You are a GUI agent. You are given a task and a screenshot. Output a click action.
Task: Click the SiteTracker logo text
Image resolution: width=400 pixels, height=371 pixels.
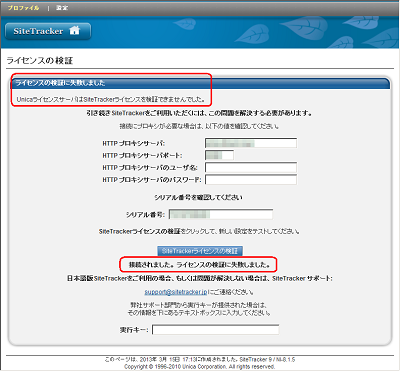coord(38,31)
